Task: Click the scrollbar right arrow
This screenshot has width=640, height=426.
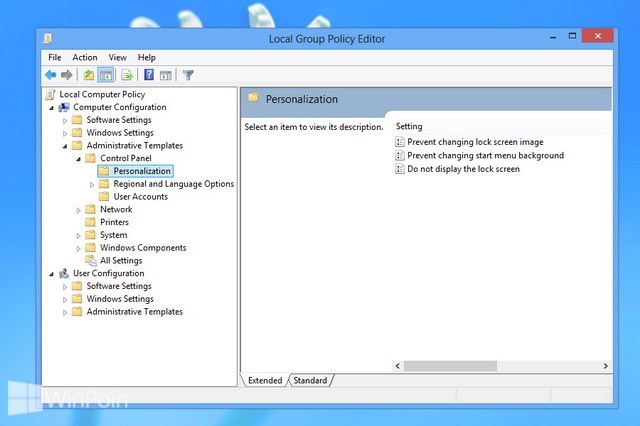Action: (606, 366)
